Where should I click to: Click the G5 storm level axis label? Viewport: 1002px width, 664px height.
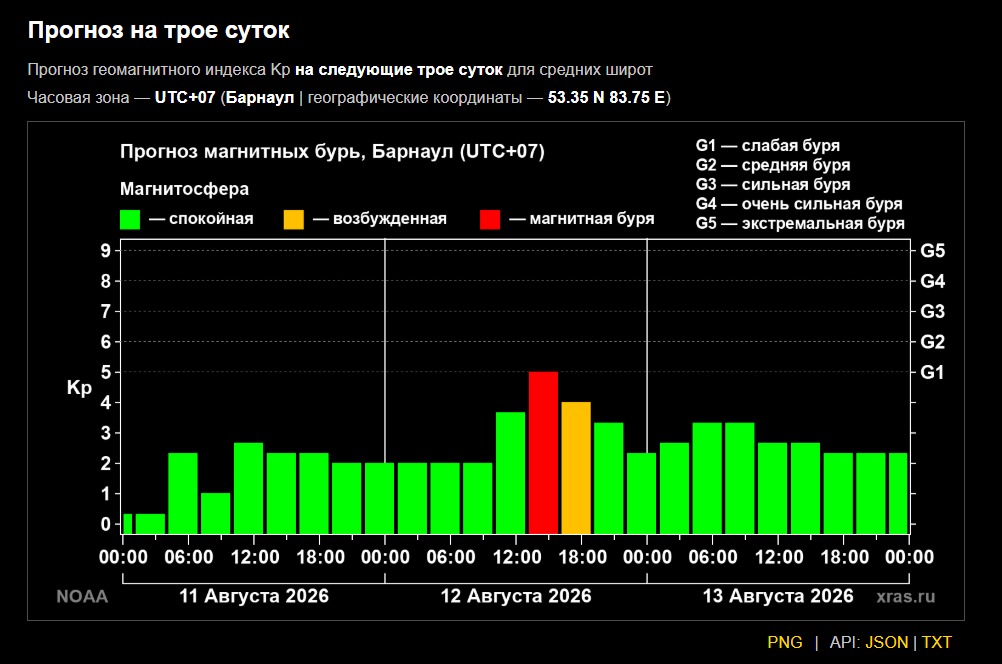click(x=932, y=251)
